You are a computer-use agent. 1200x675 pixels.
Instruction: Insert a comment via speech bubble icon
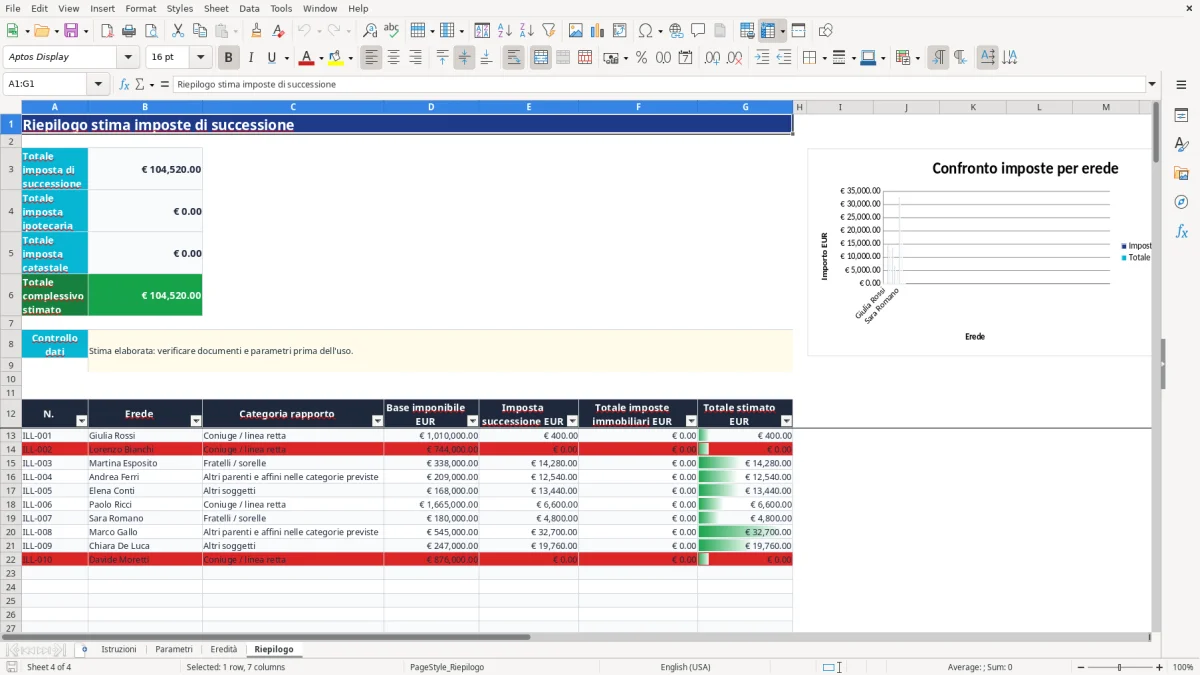point(698,31)
